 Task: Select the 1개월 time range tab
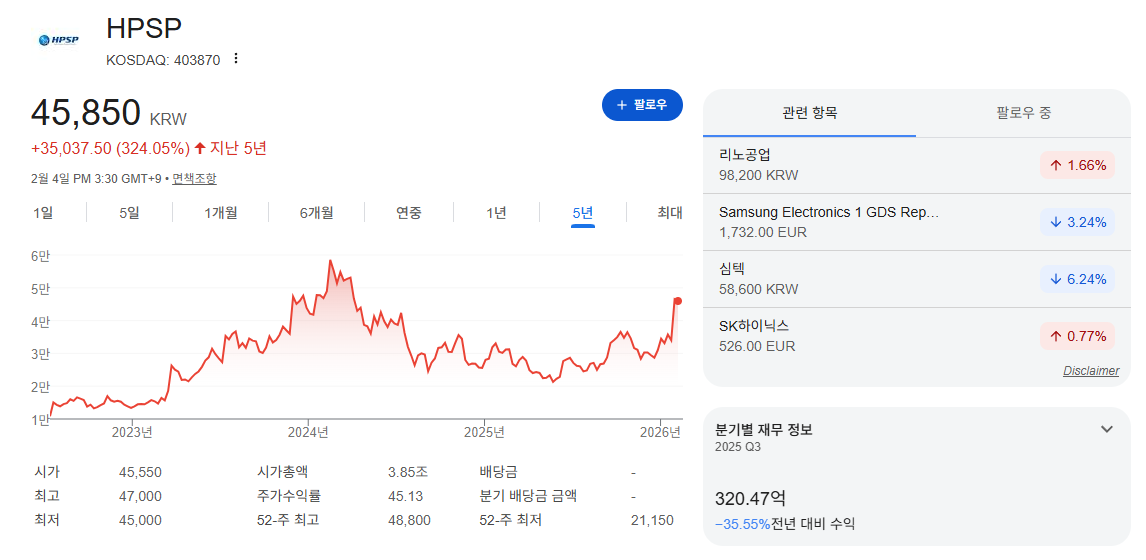(x=221, y=213)
